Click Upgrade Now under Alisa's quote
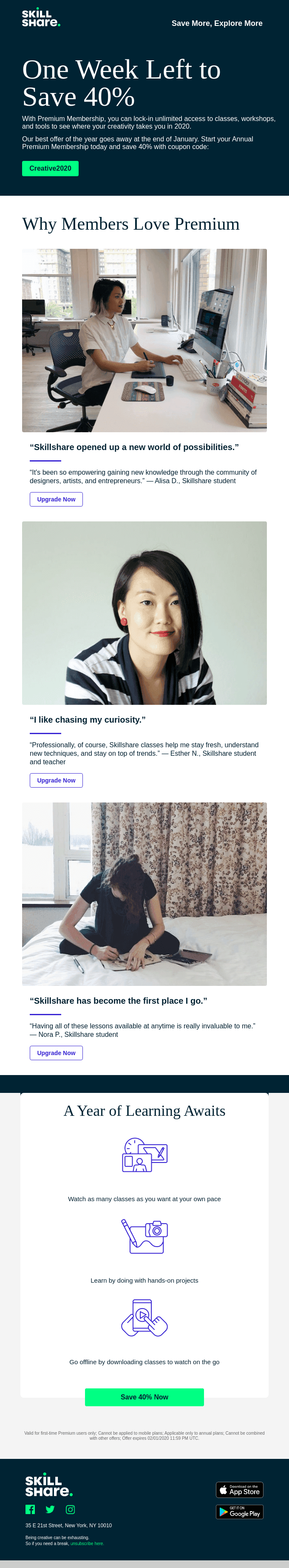The image size is (289, 1568). (x=56, y=499)
